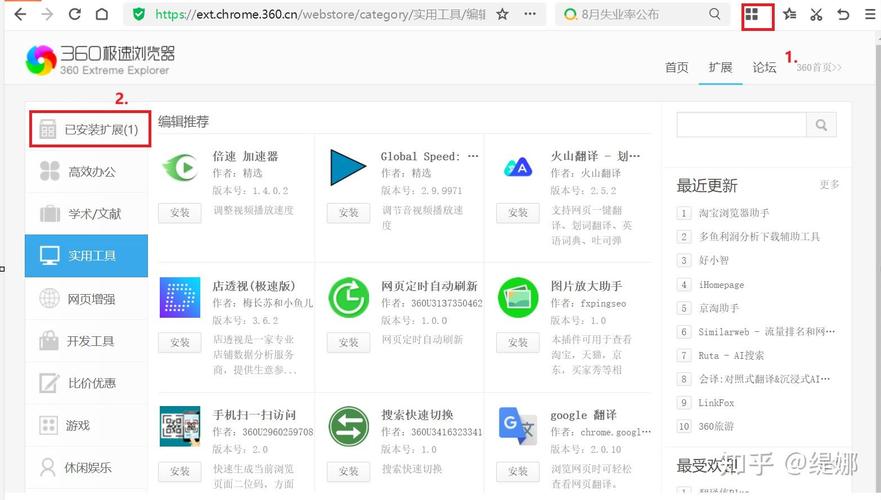Viewport: 881px width, 500px height.
Task: Click the 图片放大助手 green picture icon
Action: [517, 297]
